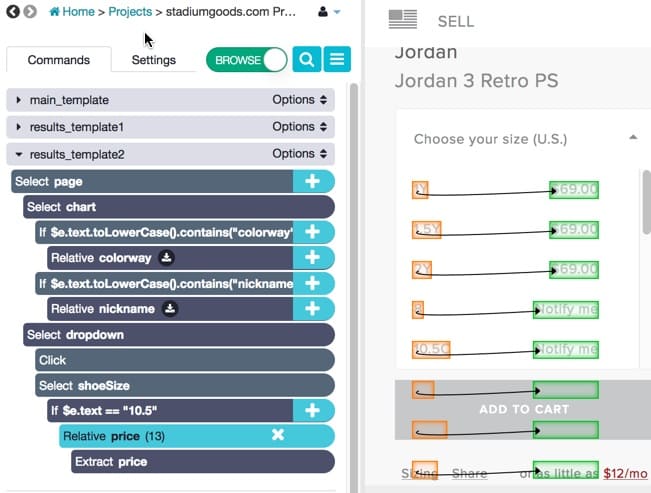Open the Projects breadcrumb link
This screenshot has width=651, height=493.
click(130, 12)
